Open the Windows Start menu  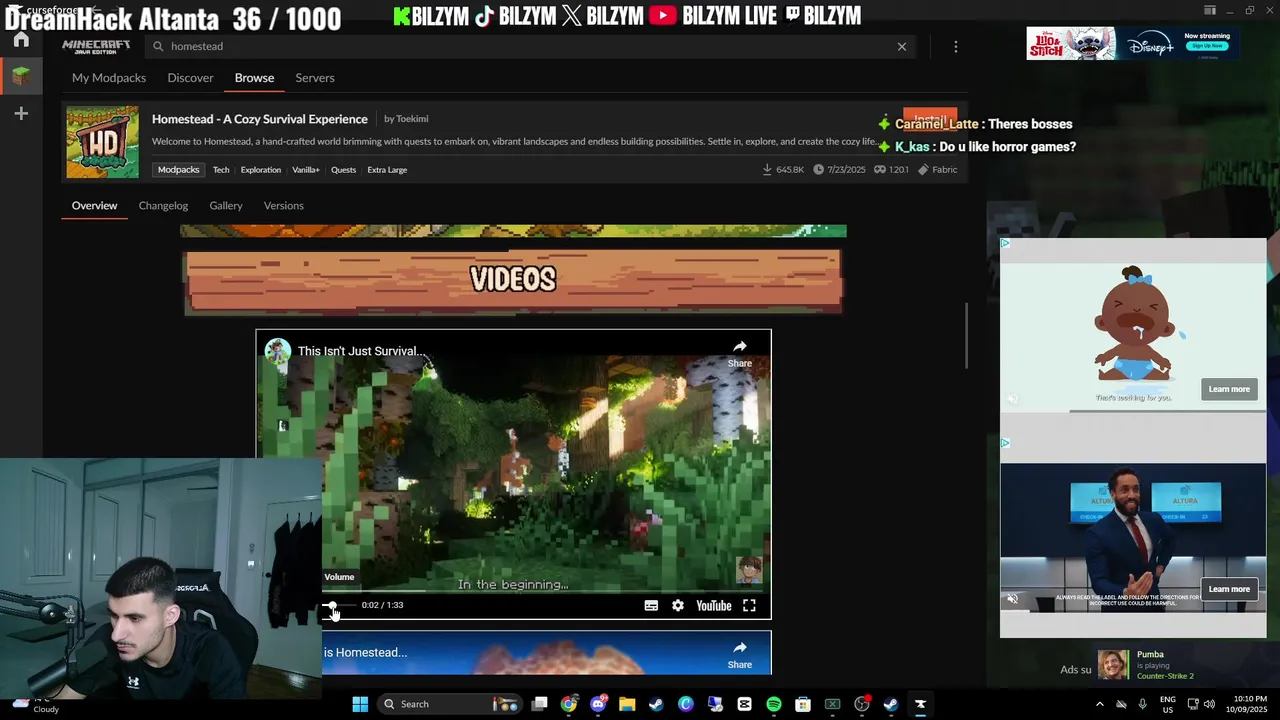pyautogui.click(x=360, y=704)
